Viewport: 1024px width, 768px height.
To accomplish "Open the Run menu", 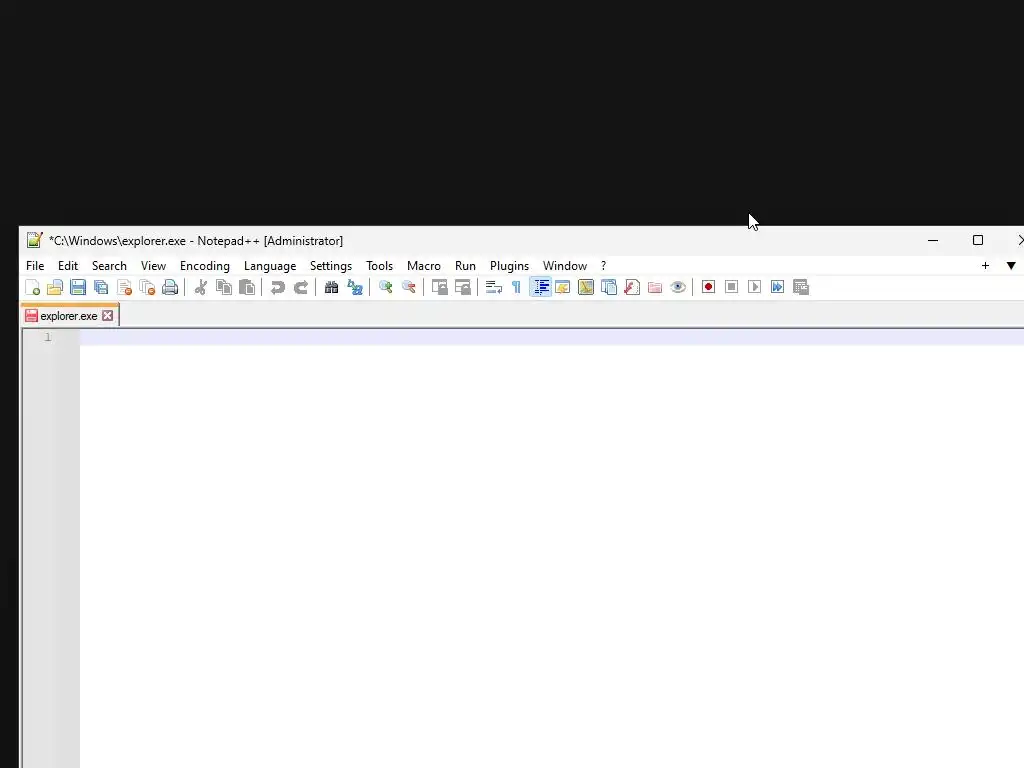I will (465, 266).
